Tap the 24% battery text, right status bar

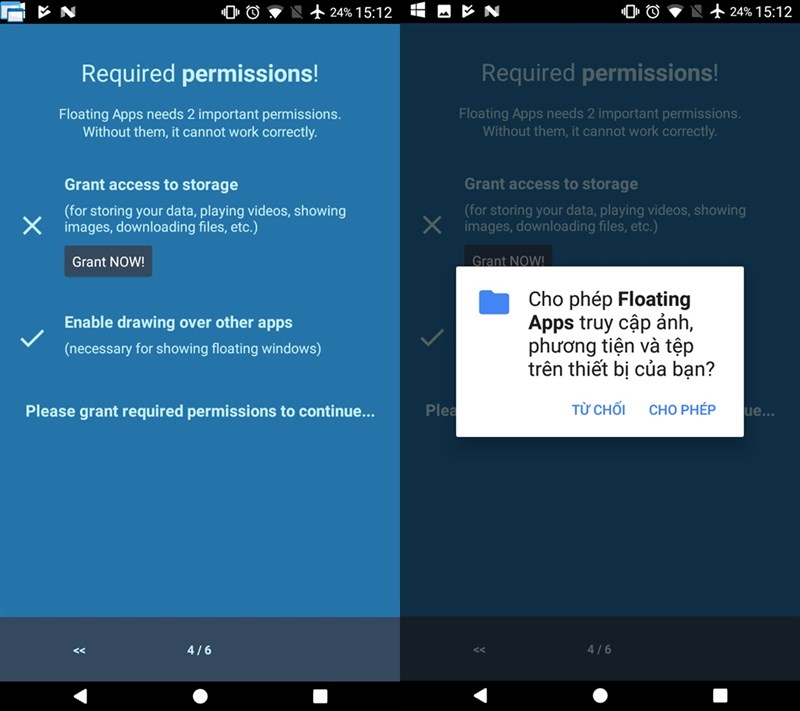(741, 12)
